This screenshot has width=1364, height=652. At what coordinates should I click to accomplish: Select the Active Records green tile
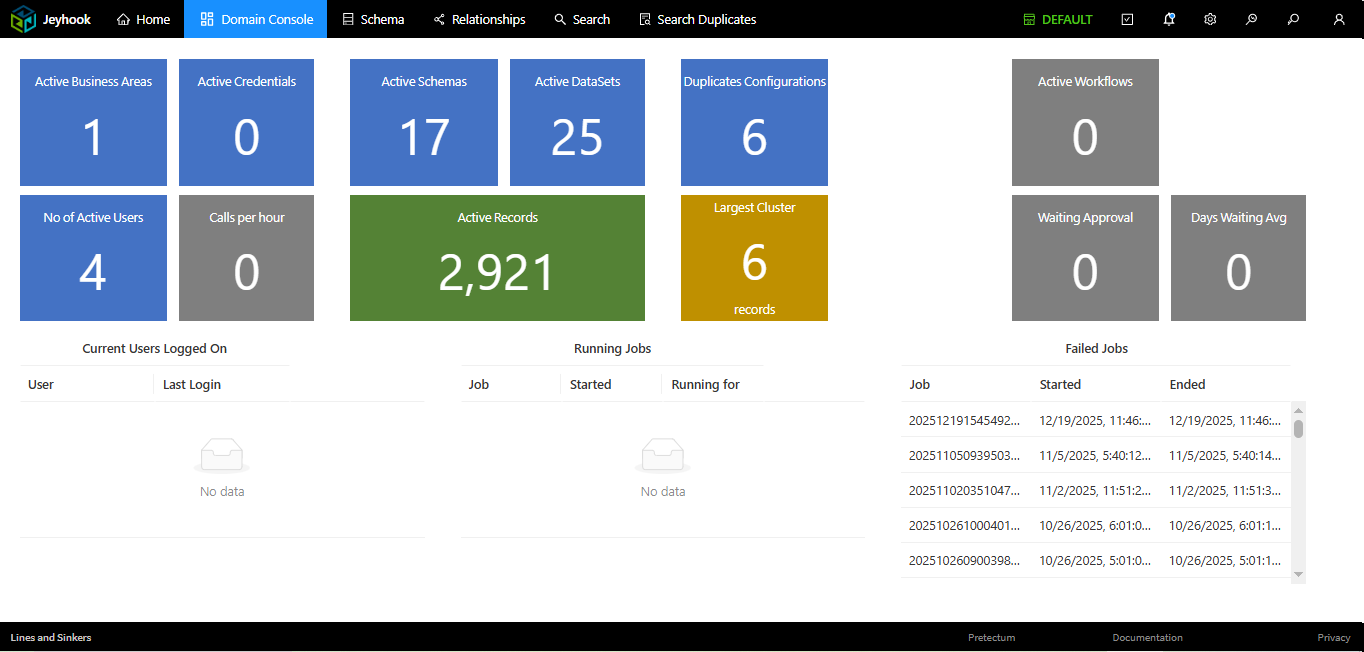click(x=497, y=257)
